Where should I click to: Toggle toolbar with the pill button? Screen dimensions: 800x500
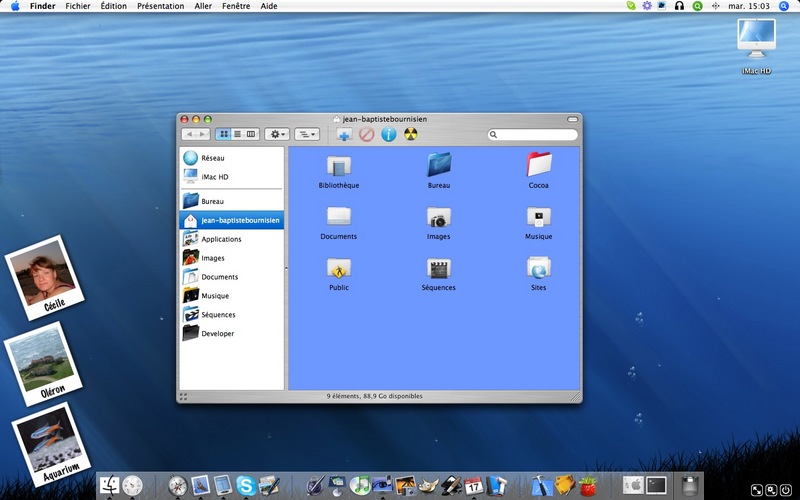click(572, 119)
